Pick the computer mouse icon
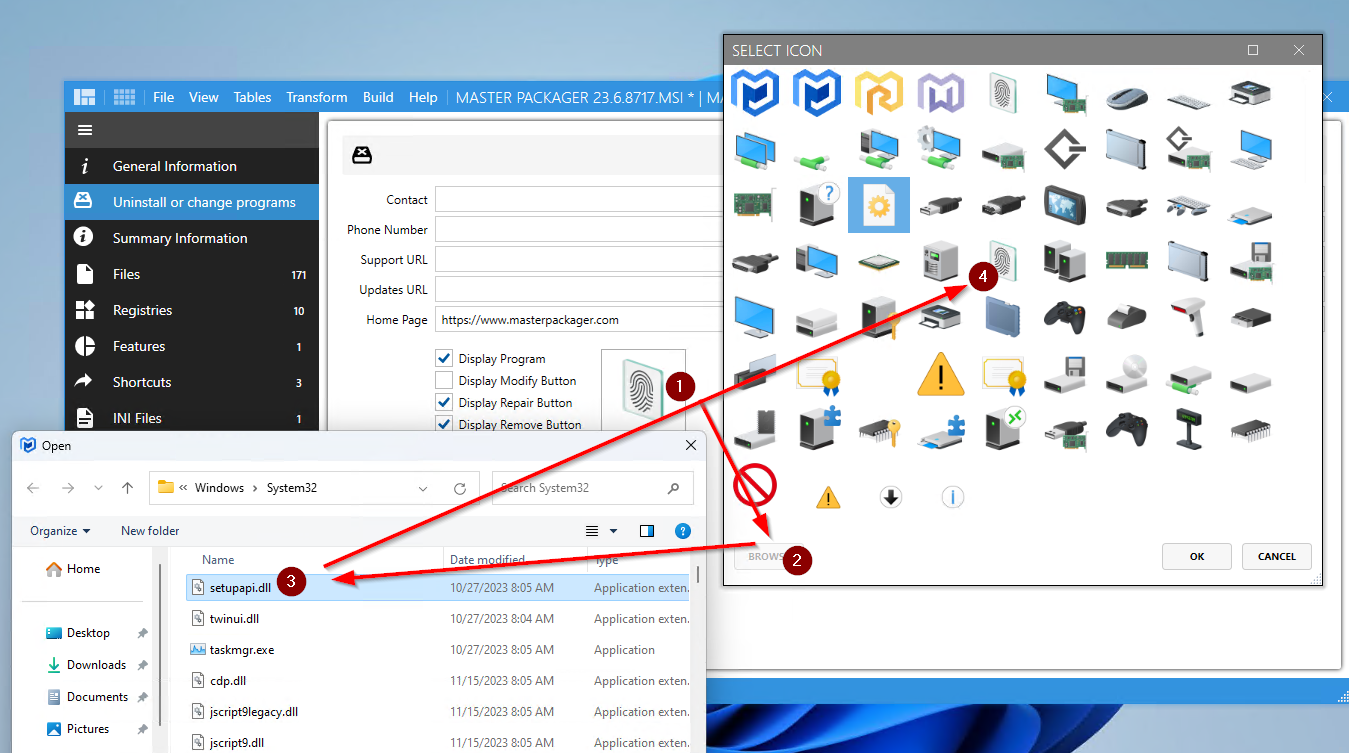The width and height of the screenshot is (1349, 753). click(x=1126, y=98)
